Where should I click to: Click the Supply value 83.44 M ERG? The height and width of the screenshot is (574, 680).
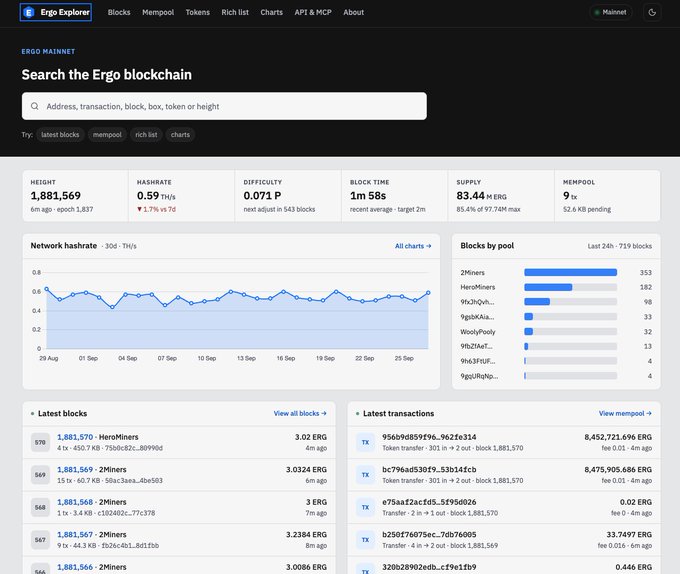point(481,196)
